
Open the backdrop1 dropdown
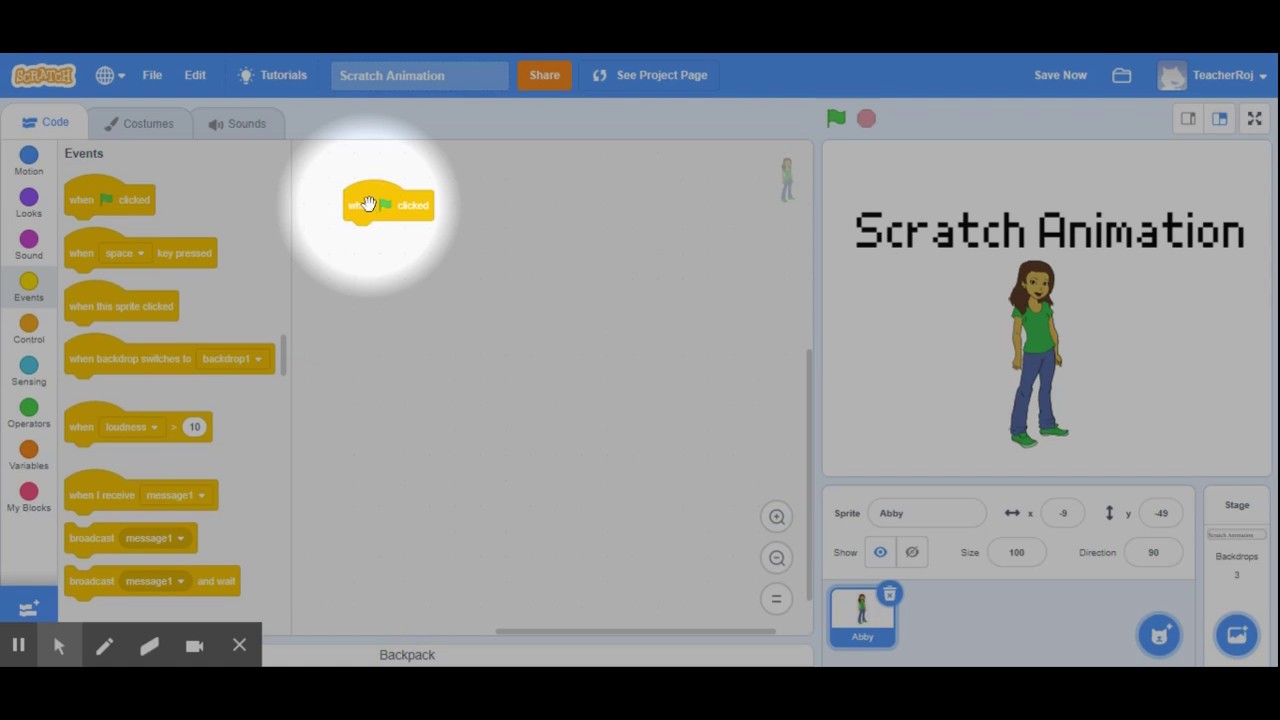tap(232, 359)
